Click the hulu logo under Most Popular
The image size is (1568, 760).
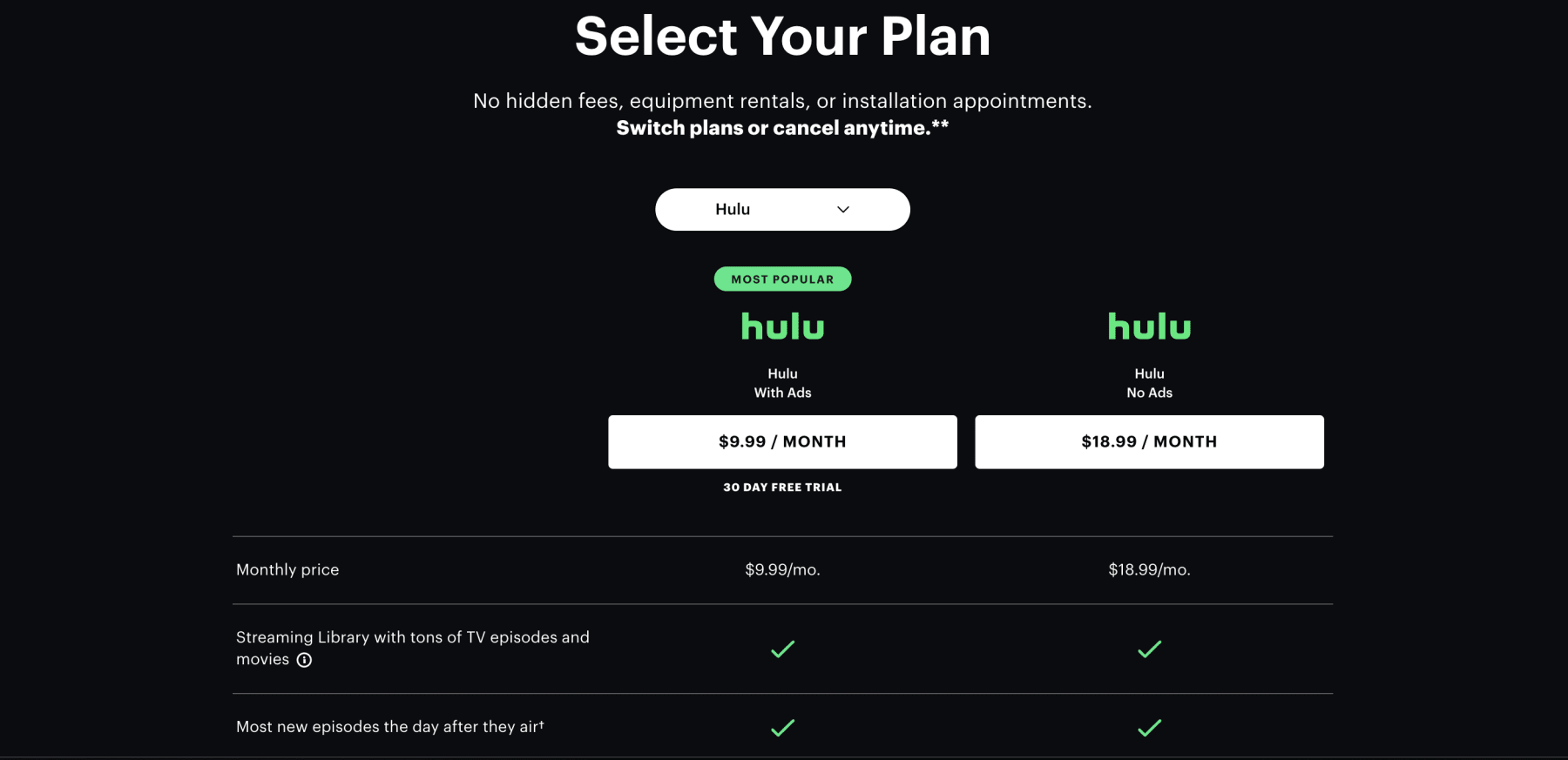[x=782, y=326]
